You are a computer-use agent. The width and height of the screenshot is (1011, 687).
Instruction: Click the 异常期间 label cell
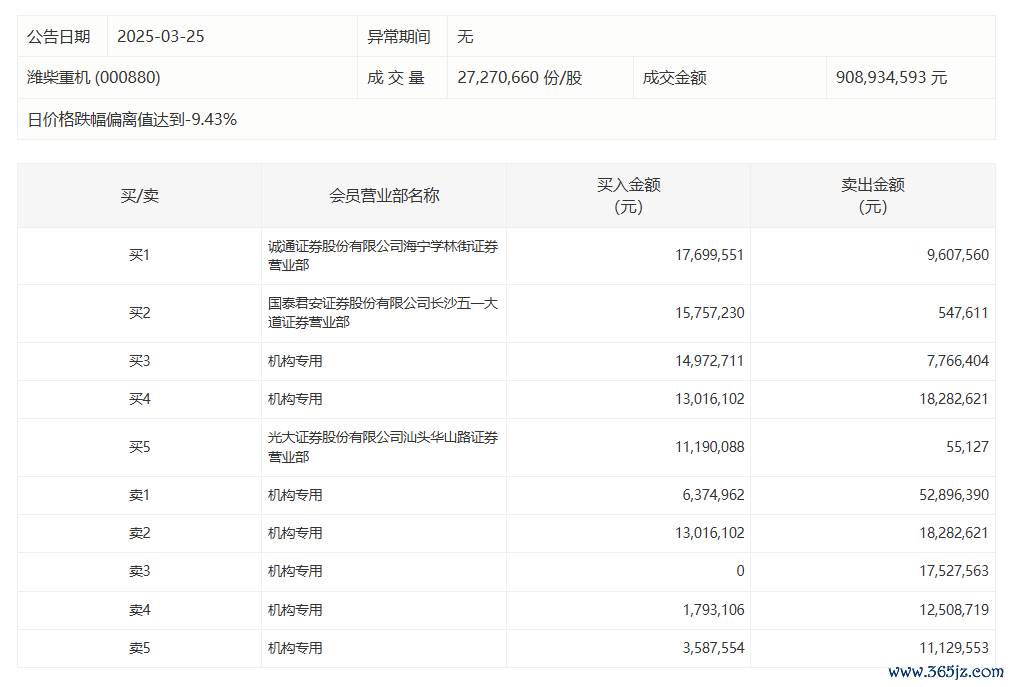(x=399, y=36)
